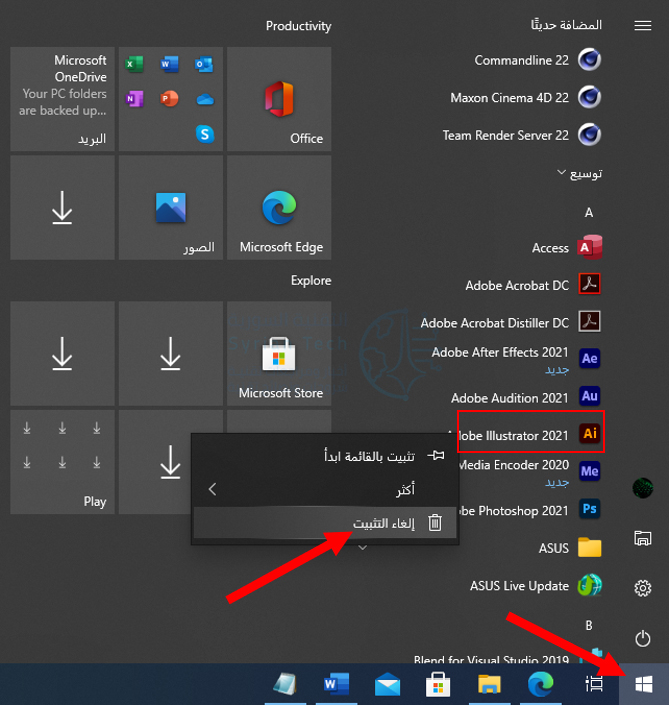Open Skype in the Office apps tile
The image size is (669, 705).
[205, 134]
